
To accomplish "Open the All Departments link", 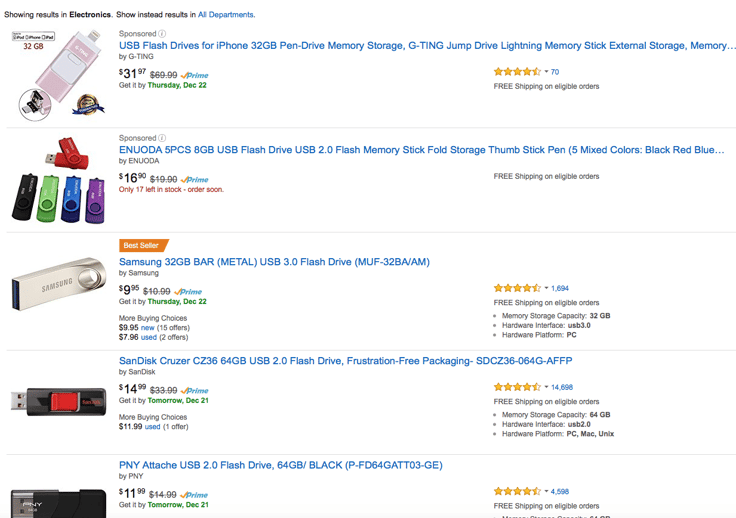I will tap(226, 15).
